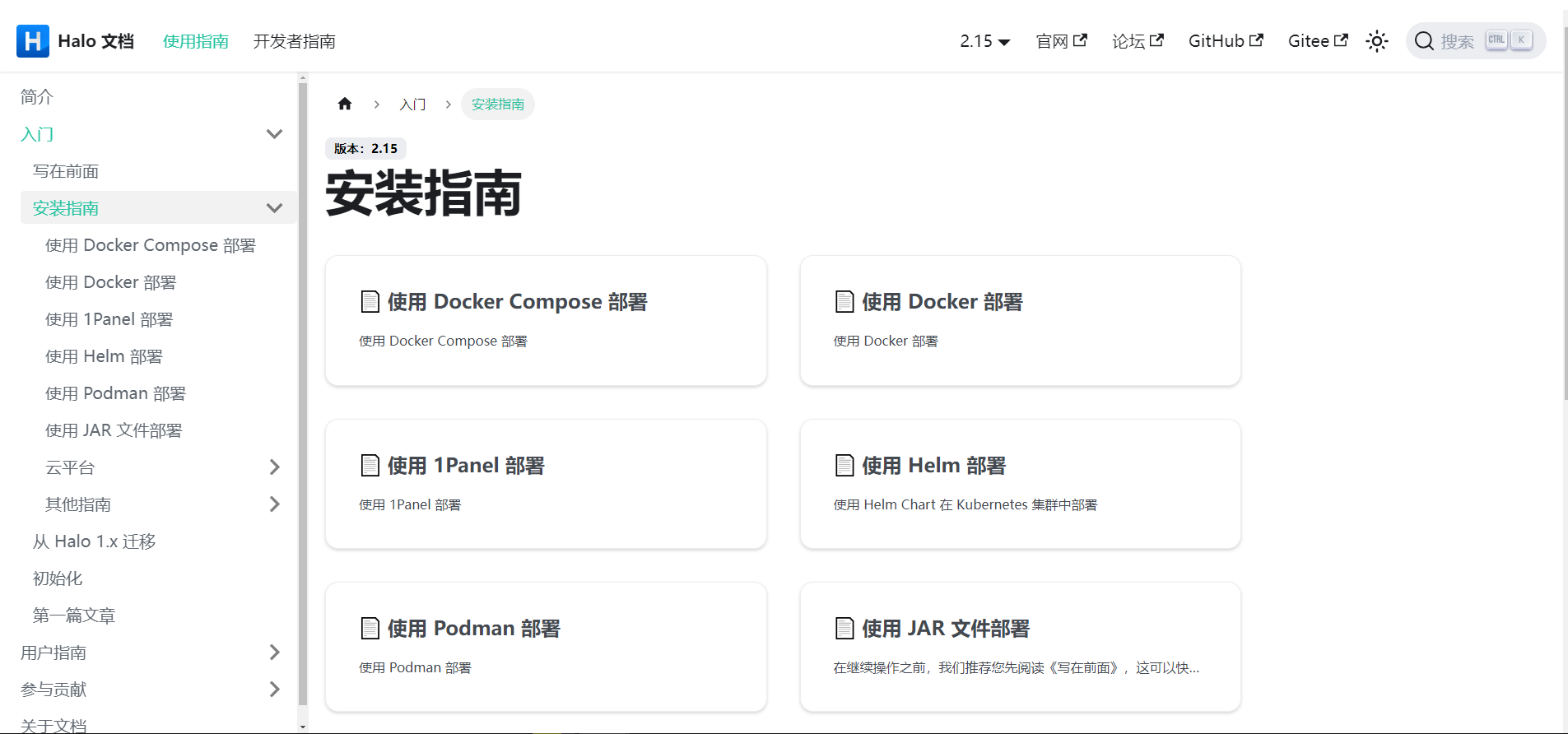This screenshot has height=734, width=1568.
Task: Click the Halo logo icon
Action: 33,41
